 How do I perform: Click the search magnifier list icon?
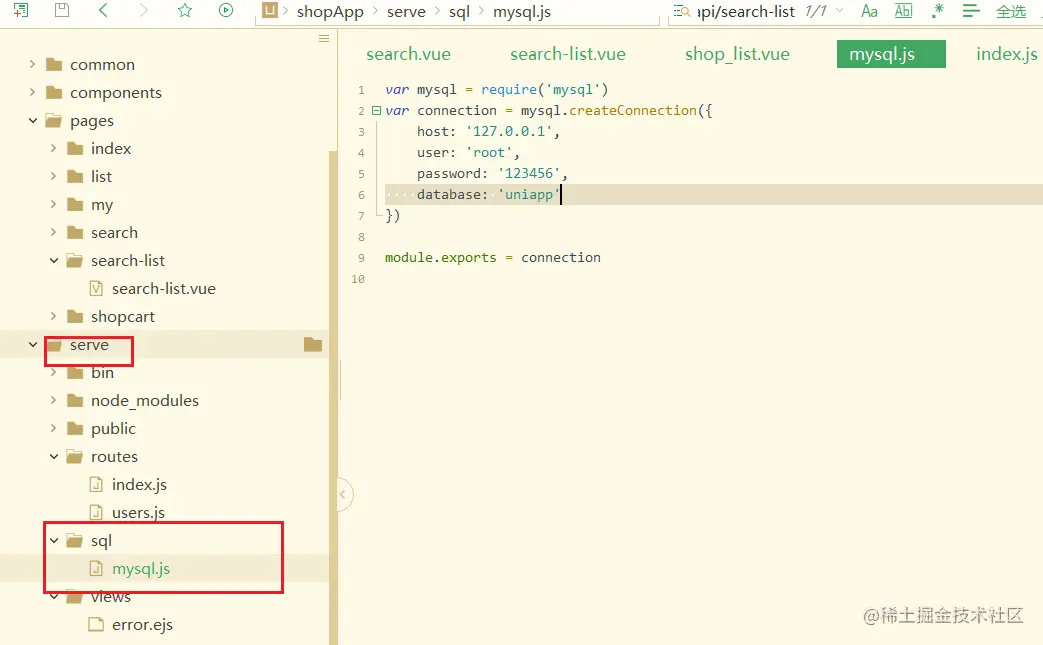coord(681,11)
